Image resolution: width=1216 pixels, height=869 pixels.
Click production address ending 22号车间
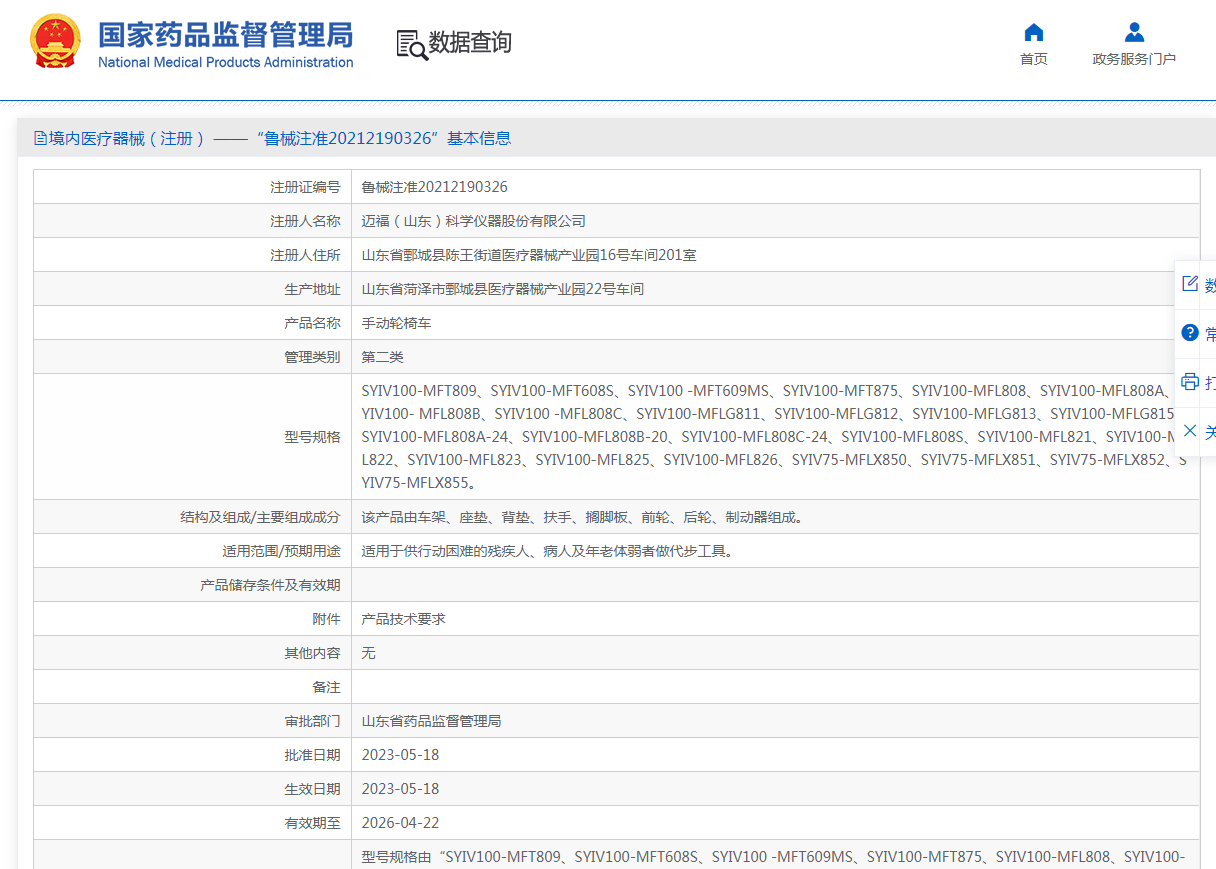click(x=502, y=289)
